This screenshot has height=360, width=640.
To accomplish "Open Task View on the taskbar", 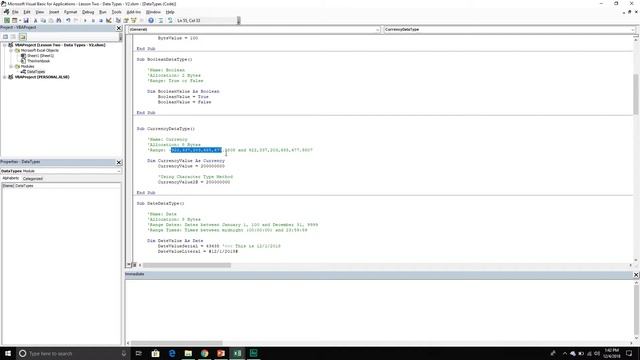I will coord(138,353).
